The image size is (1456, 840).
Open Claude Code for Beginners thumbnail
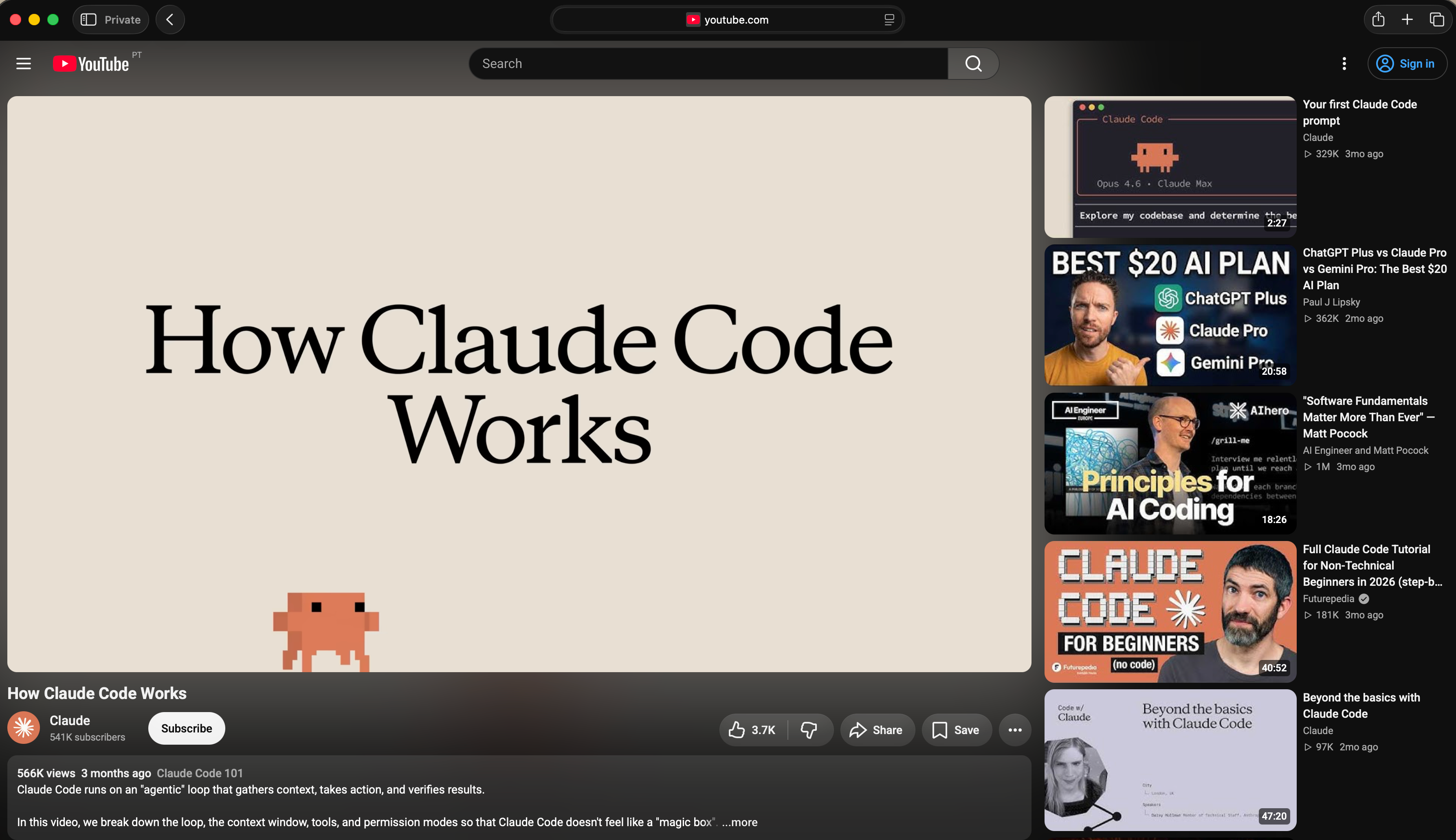click(x=1170, y=611)
